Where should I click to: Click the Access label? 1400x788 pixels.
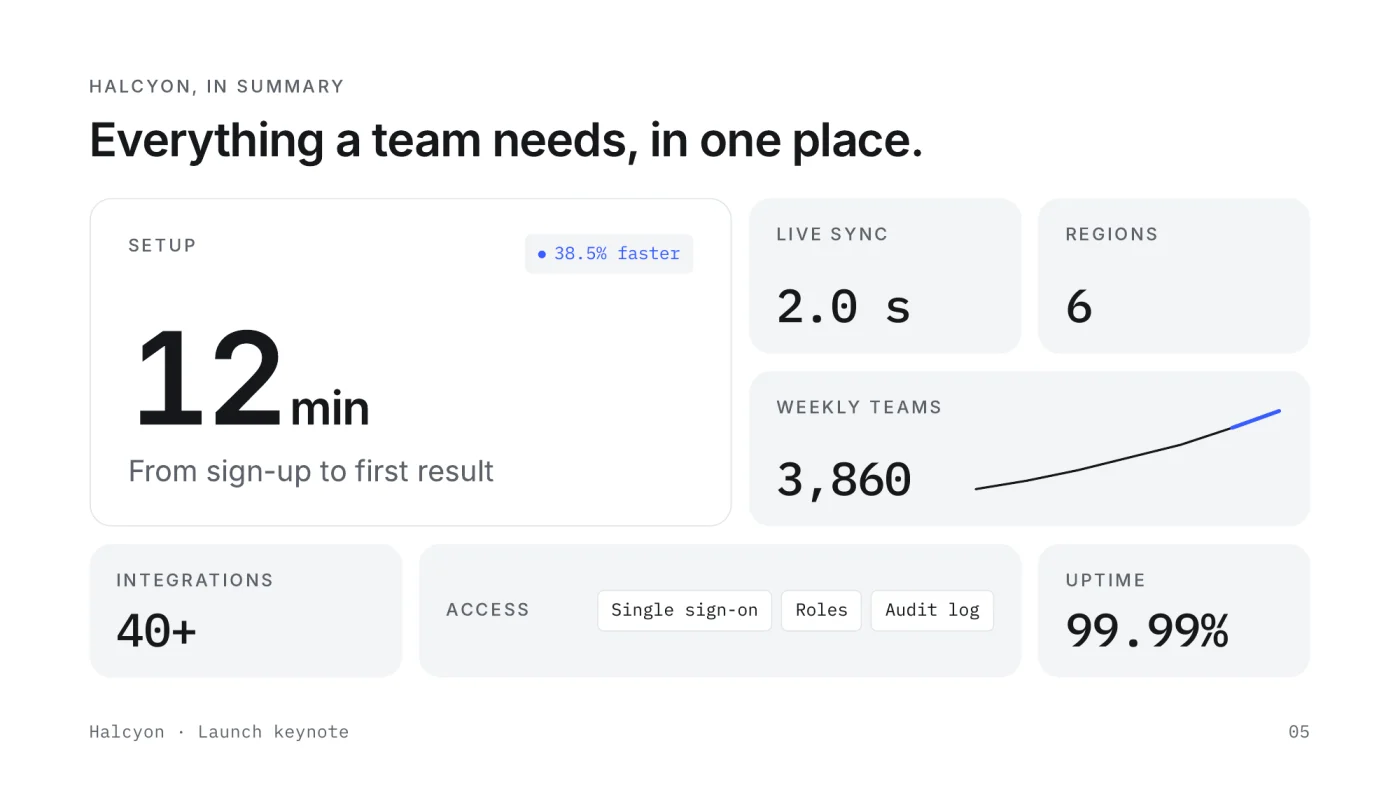[x=488, y=610]
